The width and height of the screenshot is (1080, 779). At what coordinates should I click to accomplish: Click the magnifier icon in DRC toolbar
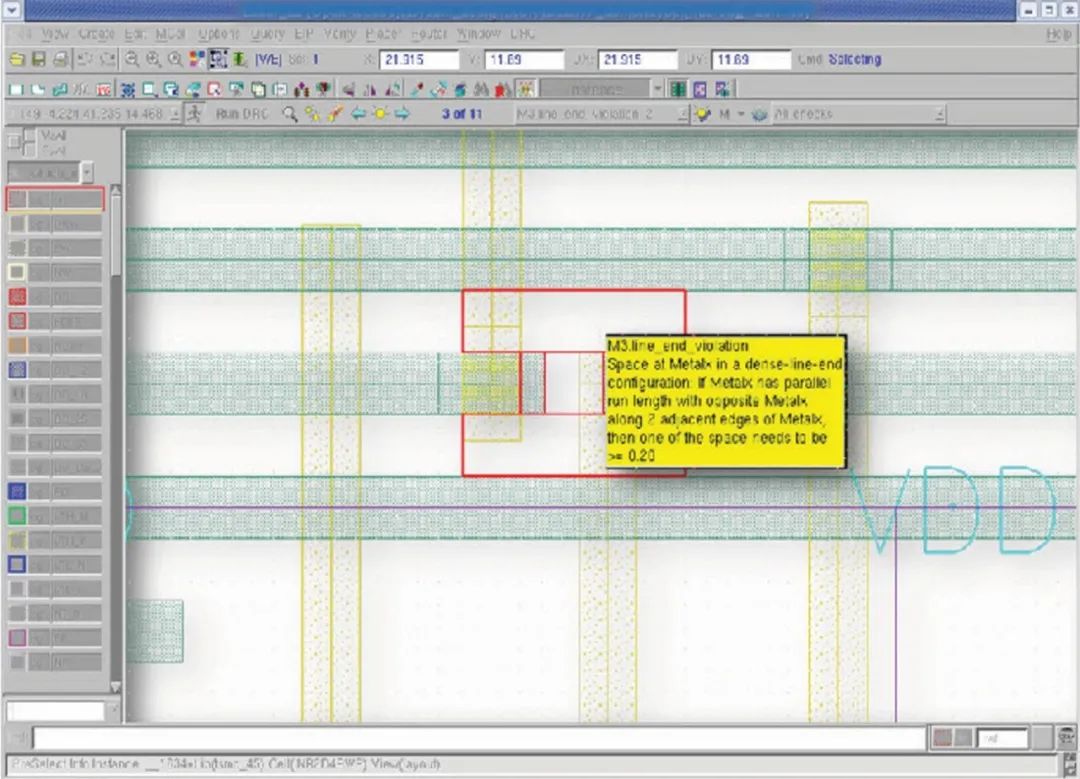pos(290,114)
